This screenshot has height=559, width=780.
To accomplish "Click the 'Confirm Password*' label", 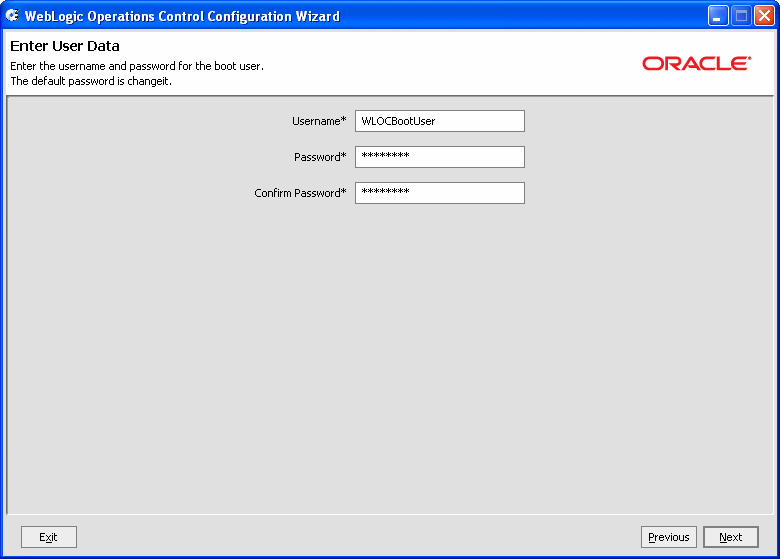I will (x=300, y=193).
